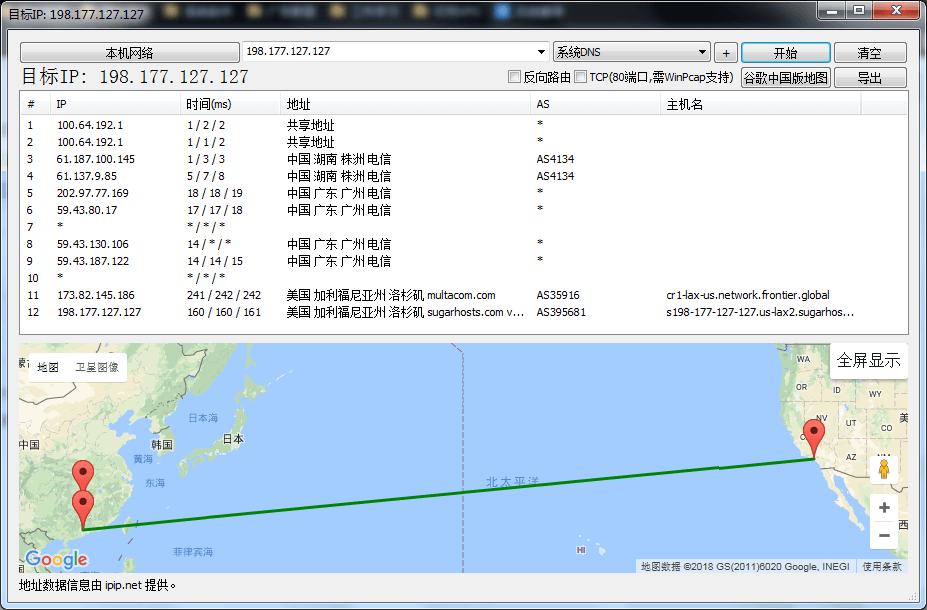
Task: Click the Street View pegman icon
Action: 883,469
